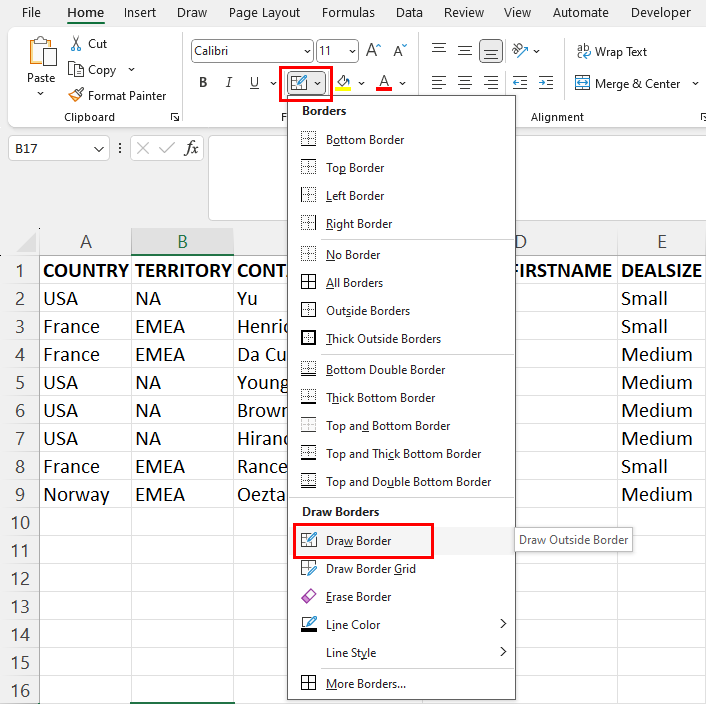Open the Merge & Center dropdown arrow

(x=695, y=83)
